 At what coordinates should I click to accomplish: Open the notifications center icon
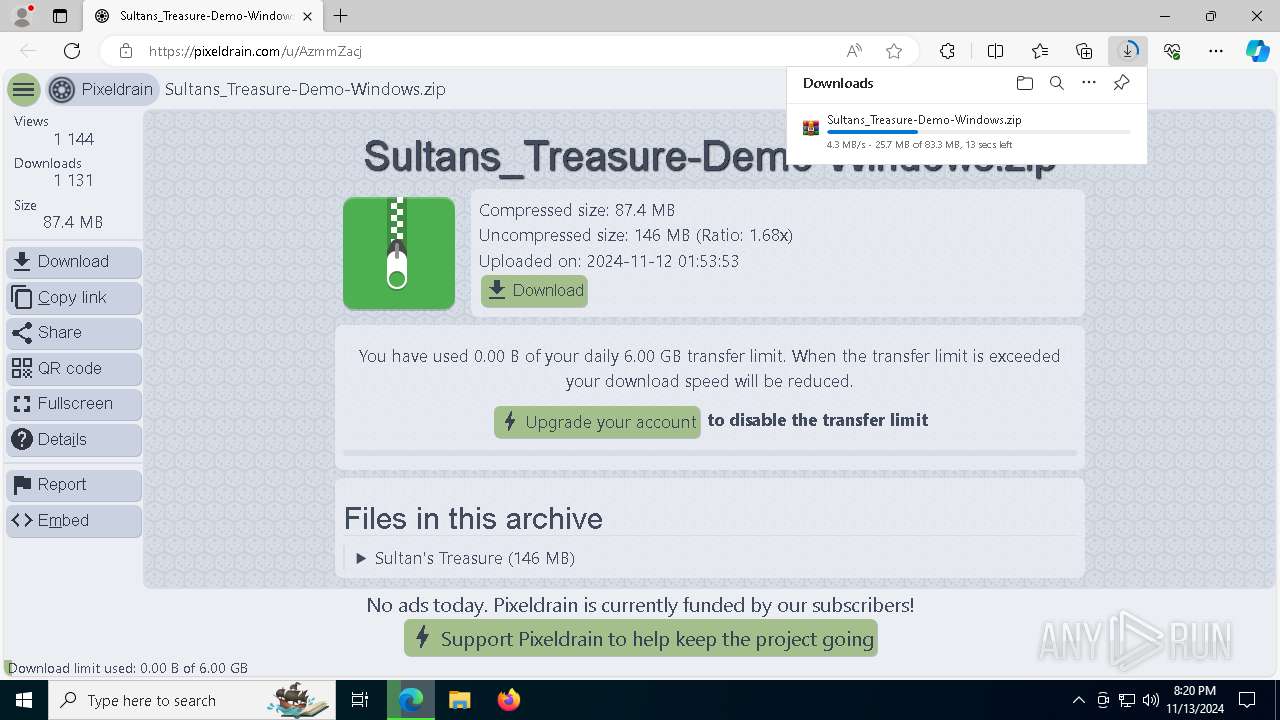pyautogui.click(x=1247, y=700)
